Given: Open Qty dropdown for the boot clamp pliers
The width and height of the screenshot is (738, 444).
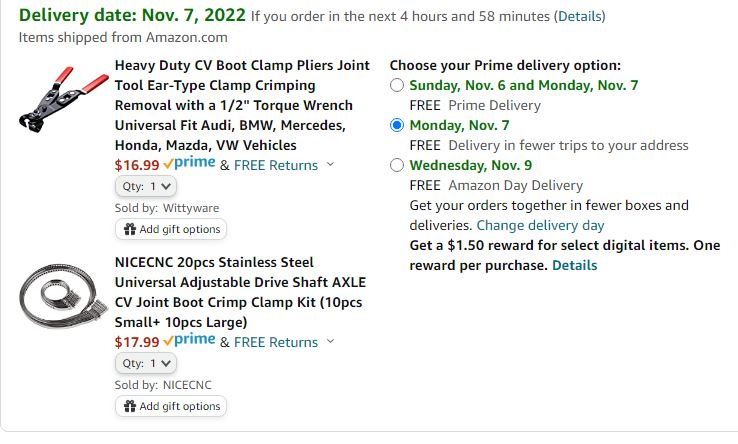Looking at the screenshot, I should [146, 186].
